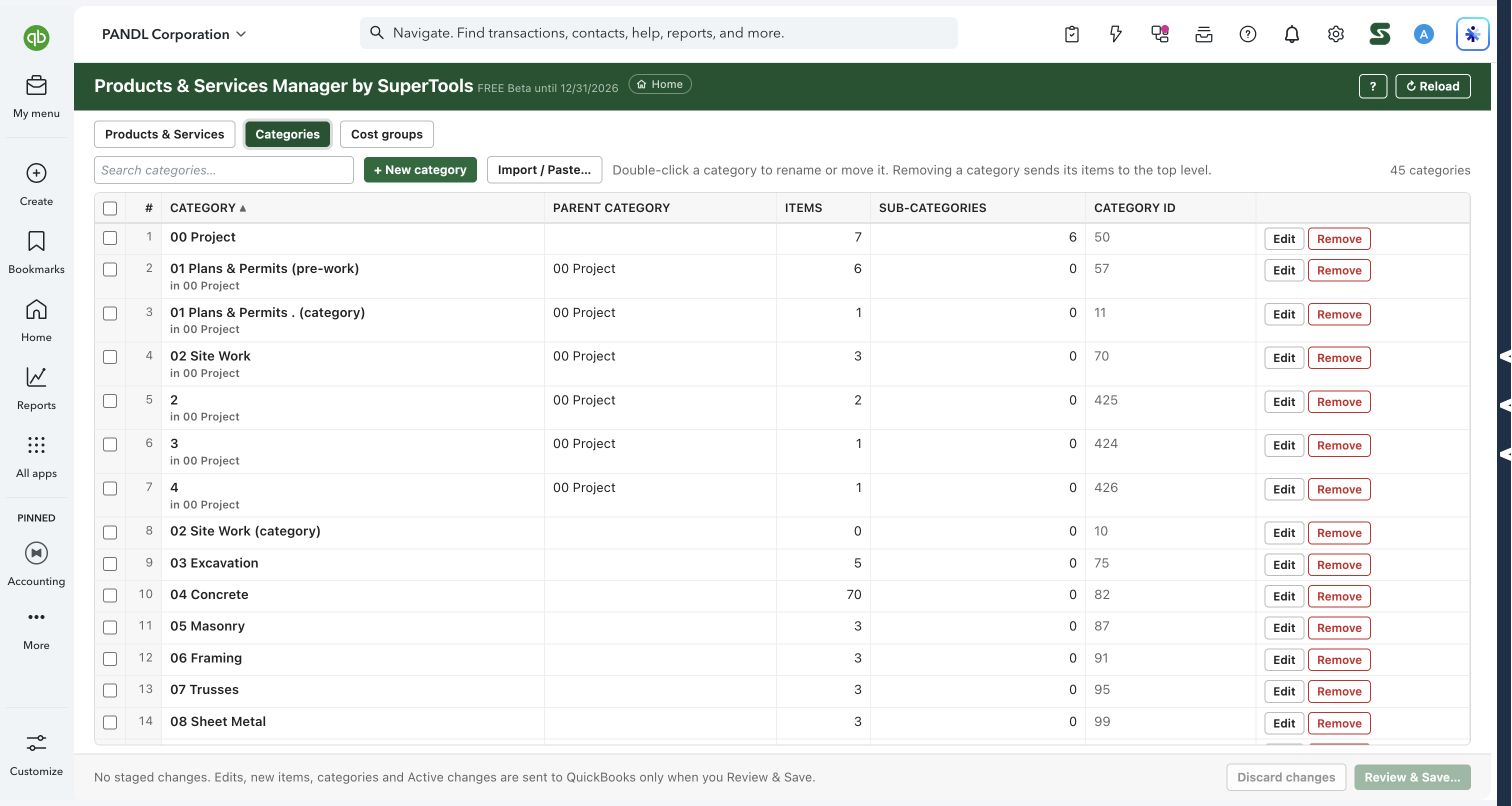Screen dimensions: 1512x806
Task: Switch to Products & Services tab
Action: pyautogui.click(x=165, y=134)
